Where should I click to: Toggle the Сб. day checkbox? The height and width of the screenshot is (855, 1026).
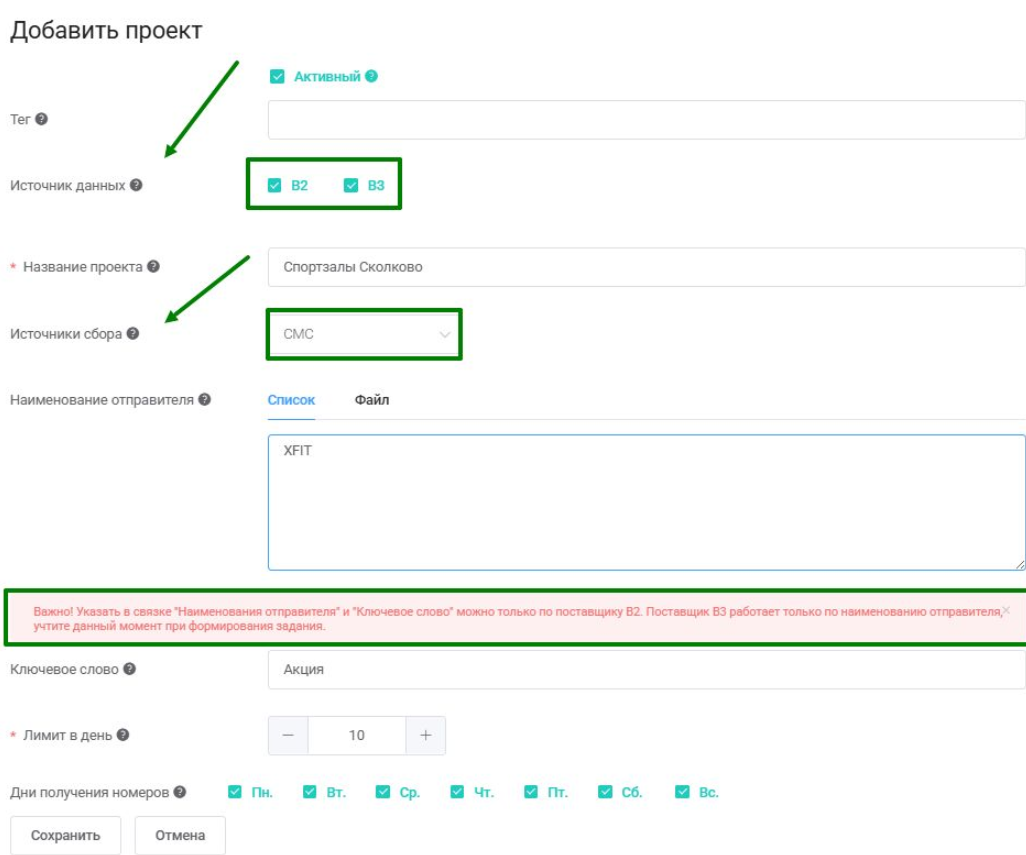pyautogui.click(x=605, y=792)
